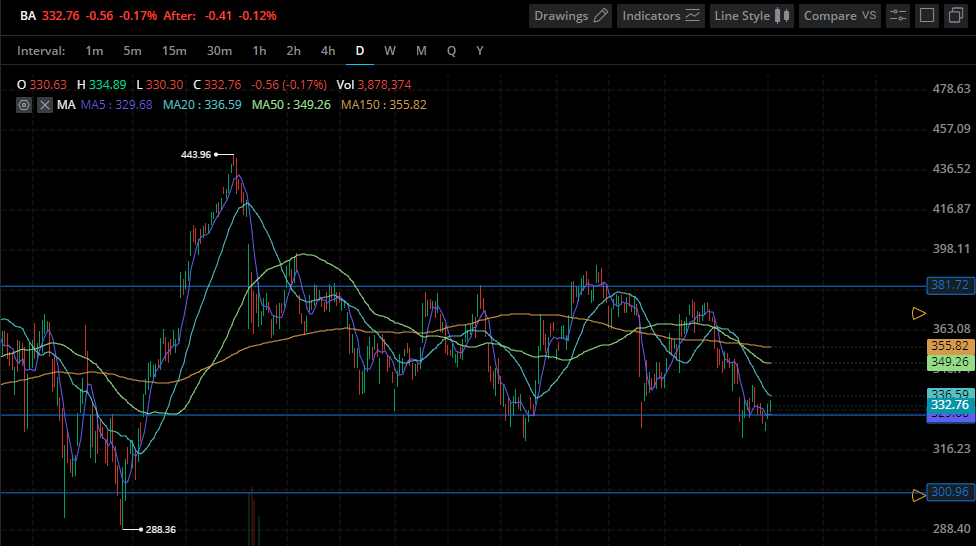This screenshot has height=546, width=976.
Task: Click the After hours -0.41 change
Action: [x=220, y=16]
